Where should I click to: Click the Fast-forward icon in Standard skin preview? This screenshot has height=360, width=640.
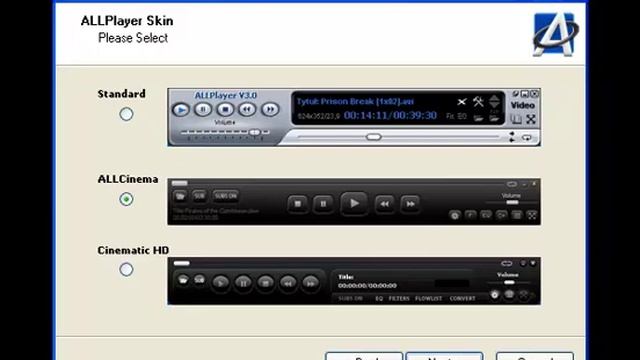[270, 109]
